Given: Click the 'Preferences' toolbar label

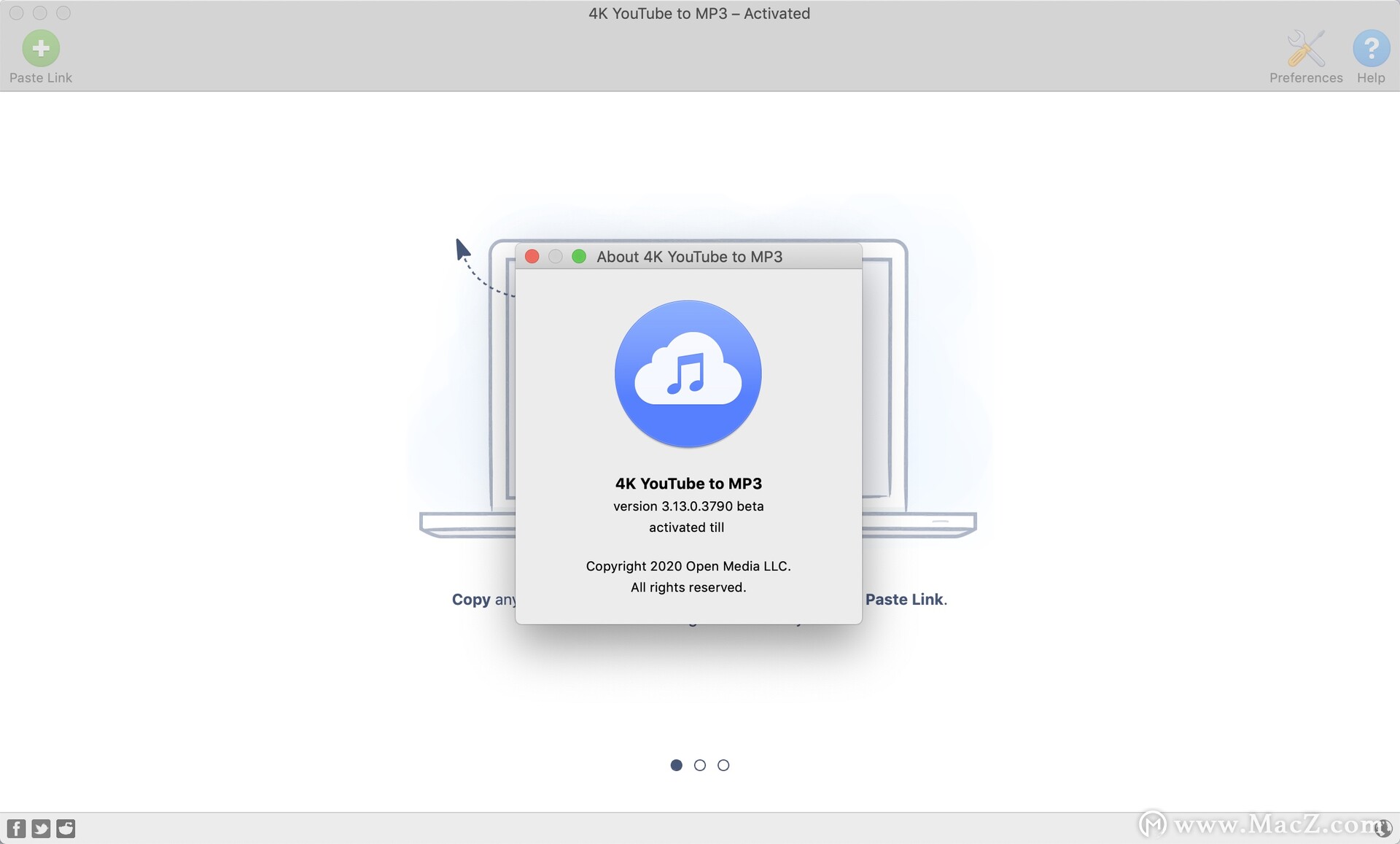Looking at the screenshot, I should click(x=1306, y=77).
